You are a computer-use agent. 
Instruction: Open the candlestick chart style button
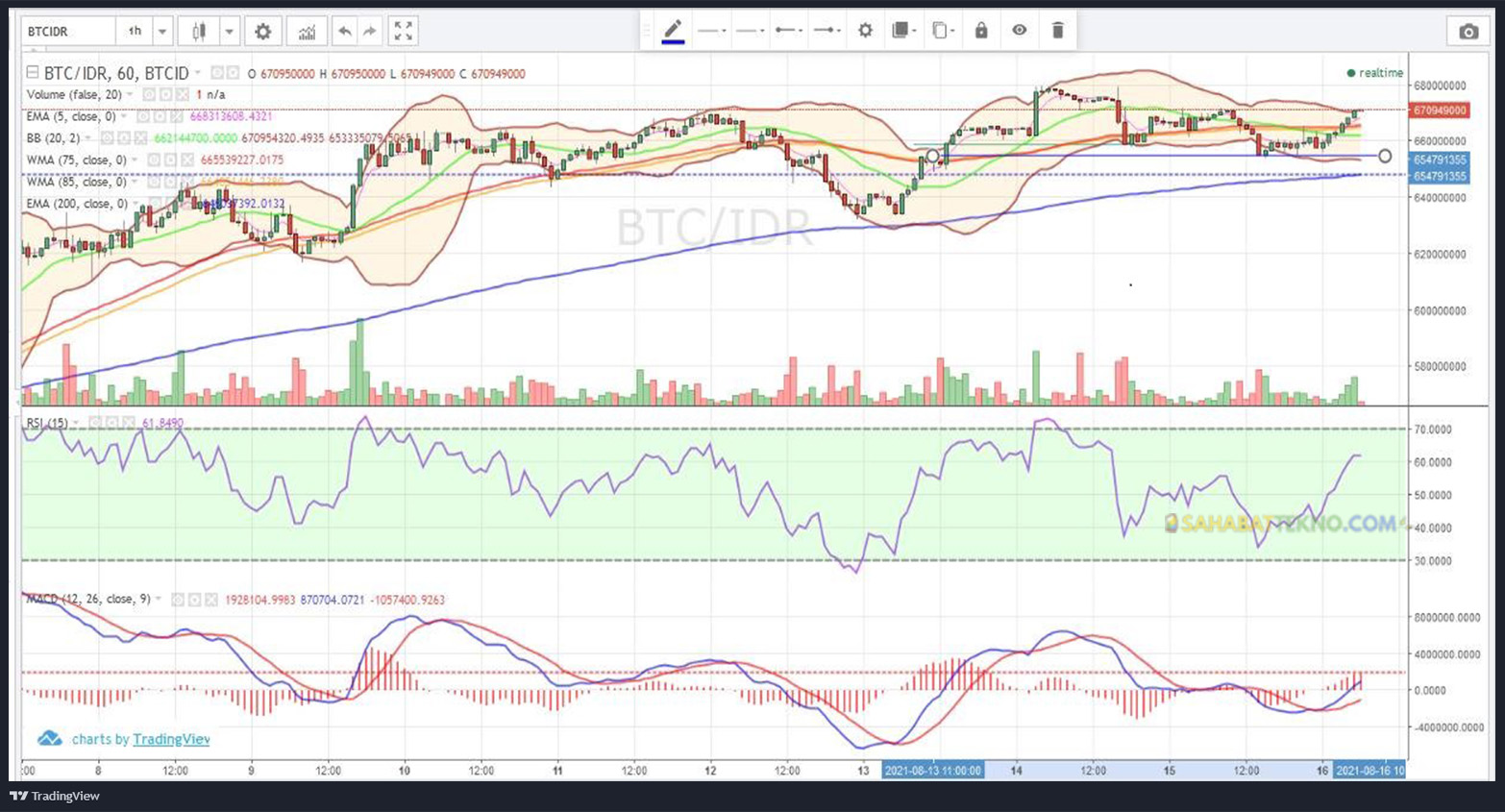[199, 32]
